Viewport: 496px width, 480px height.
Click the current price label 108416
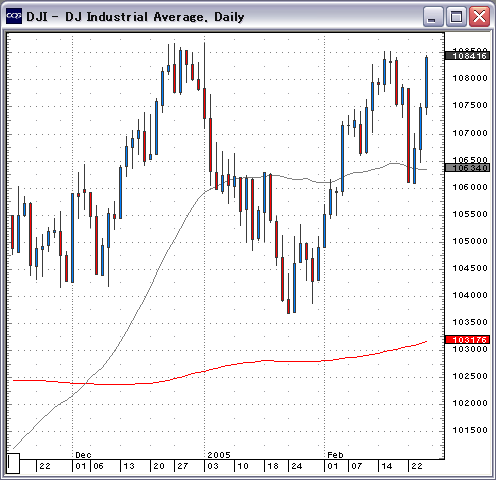click(467, 56)
